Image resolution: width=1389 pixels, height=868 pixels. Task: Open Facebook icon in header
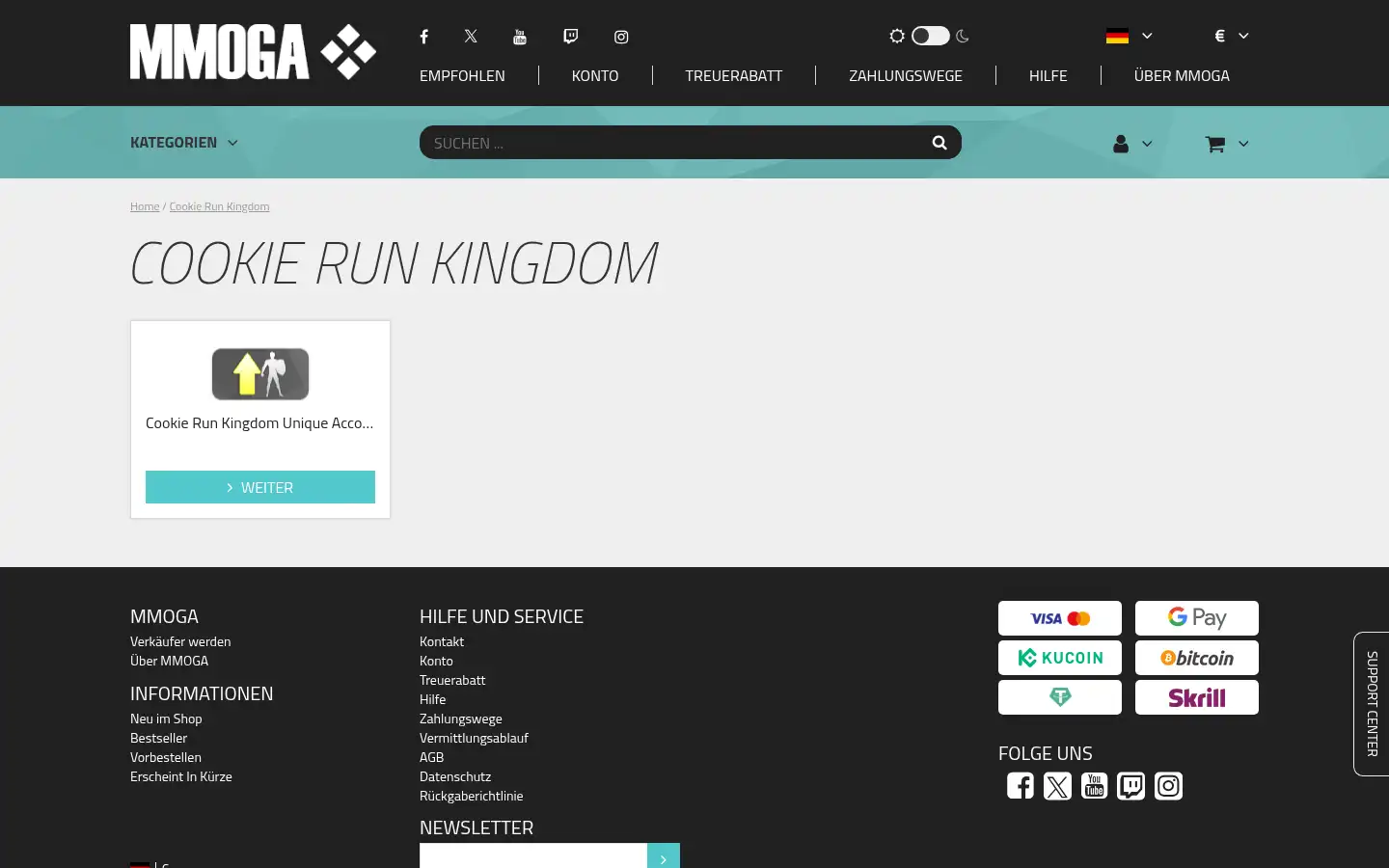tap(423, 37)
